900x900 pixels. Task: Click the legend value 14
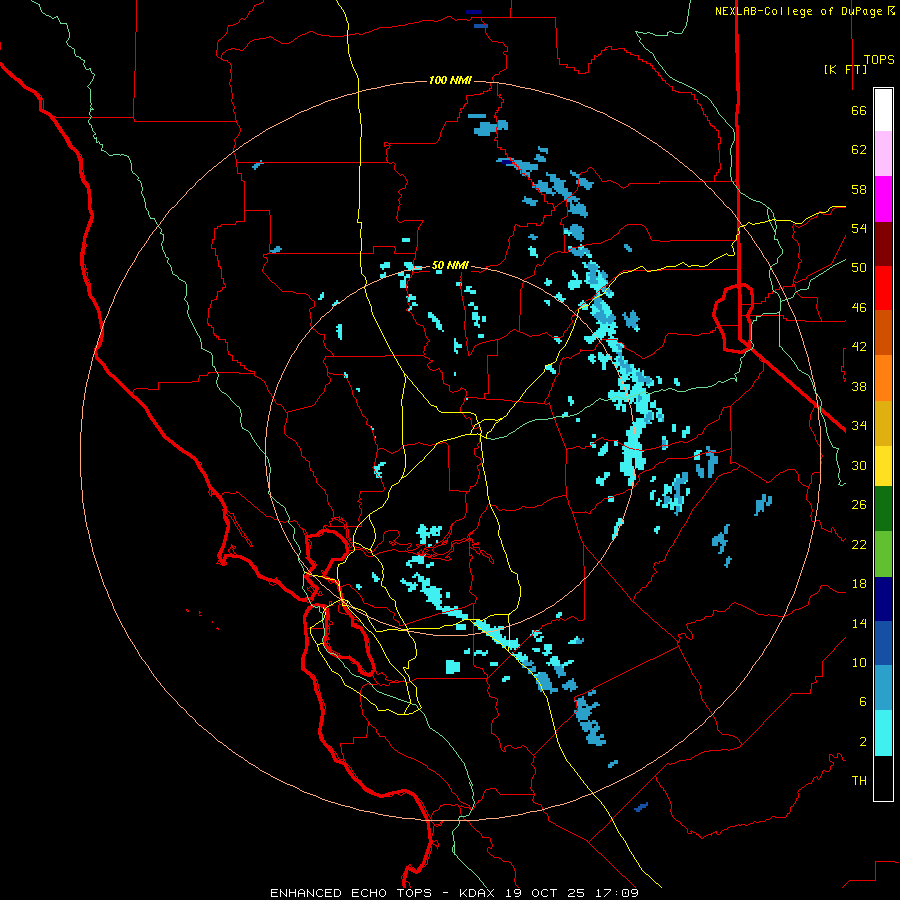click(859, 624)
